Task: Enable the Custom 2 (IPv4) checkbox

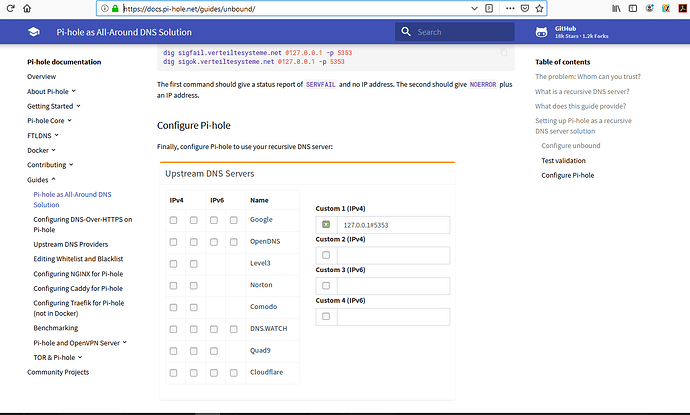Action: point(326,255)
